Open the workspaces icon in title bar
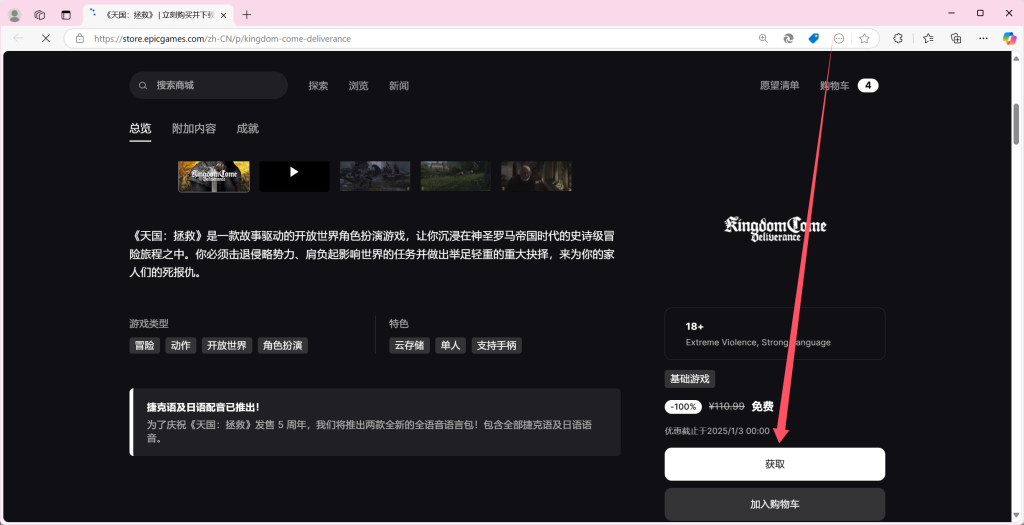This screenshot has width=1024, height=525. pyautogui.click(x=40, y=14)
